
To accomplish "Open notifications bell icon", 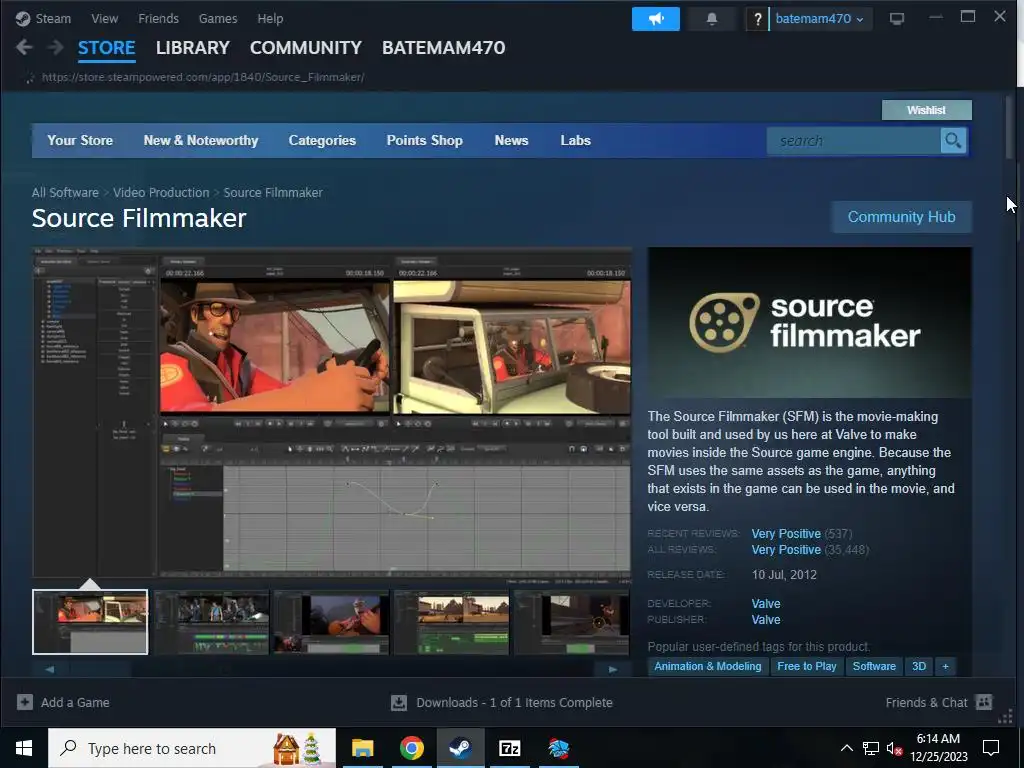I will (712, 19).
